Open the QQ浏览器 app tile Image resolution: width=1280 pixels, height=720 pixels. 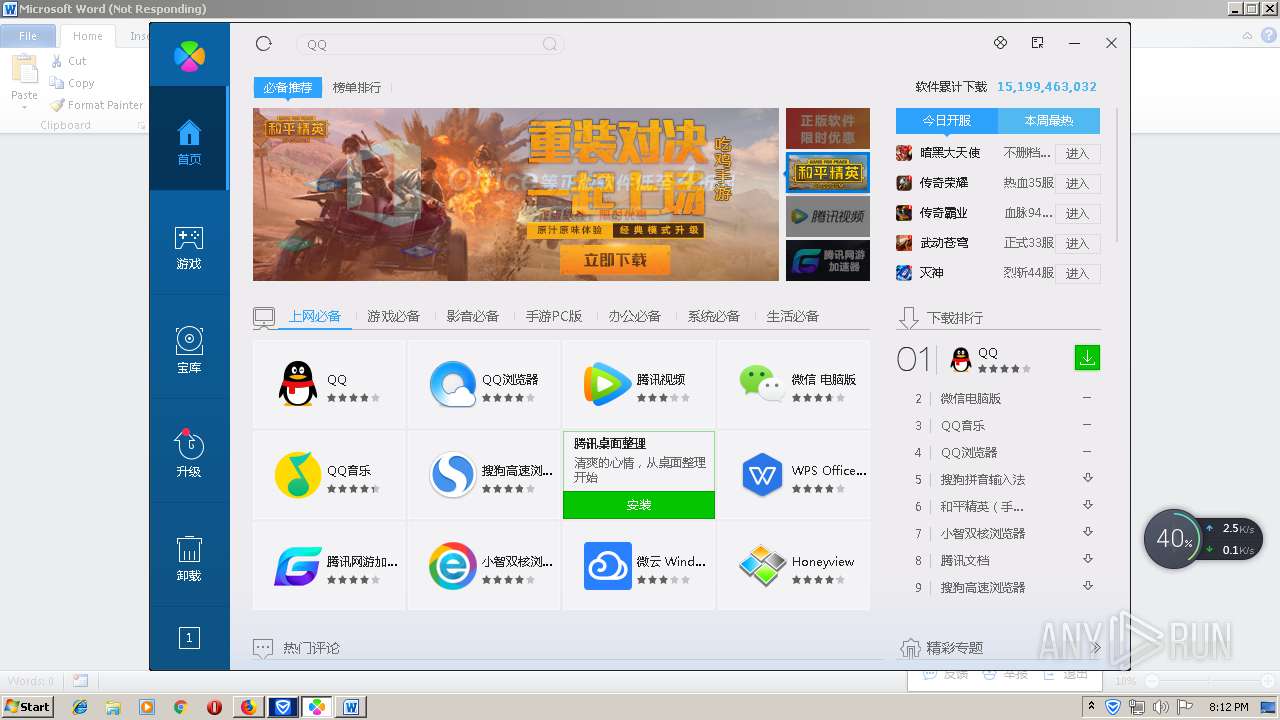pyautogui.click(x=484, y=385)
